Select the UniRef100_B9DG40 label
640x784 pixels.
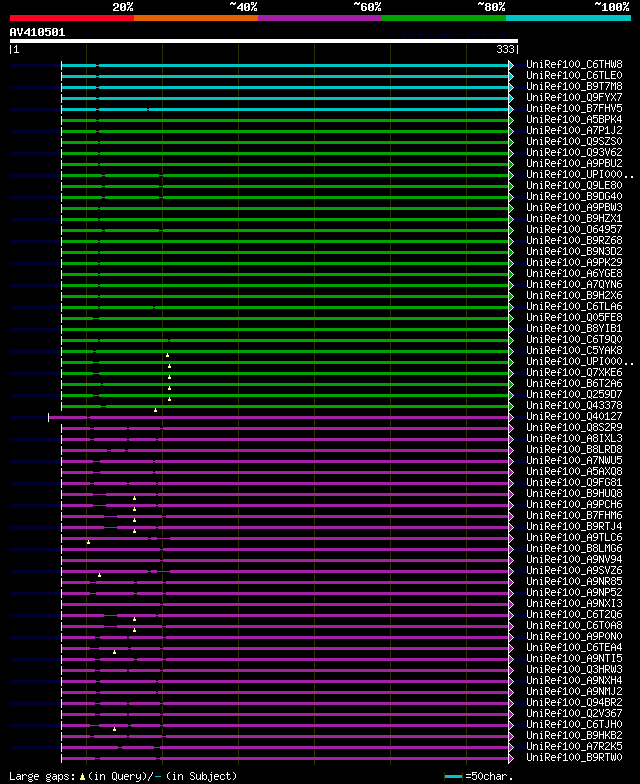(x=574, y=196)
